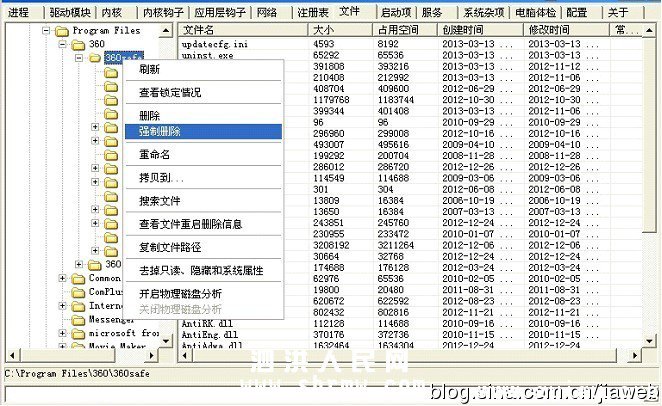Sort by the 大小 column header
This screenshot has width=662, height=406.
coord(340,30)
